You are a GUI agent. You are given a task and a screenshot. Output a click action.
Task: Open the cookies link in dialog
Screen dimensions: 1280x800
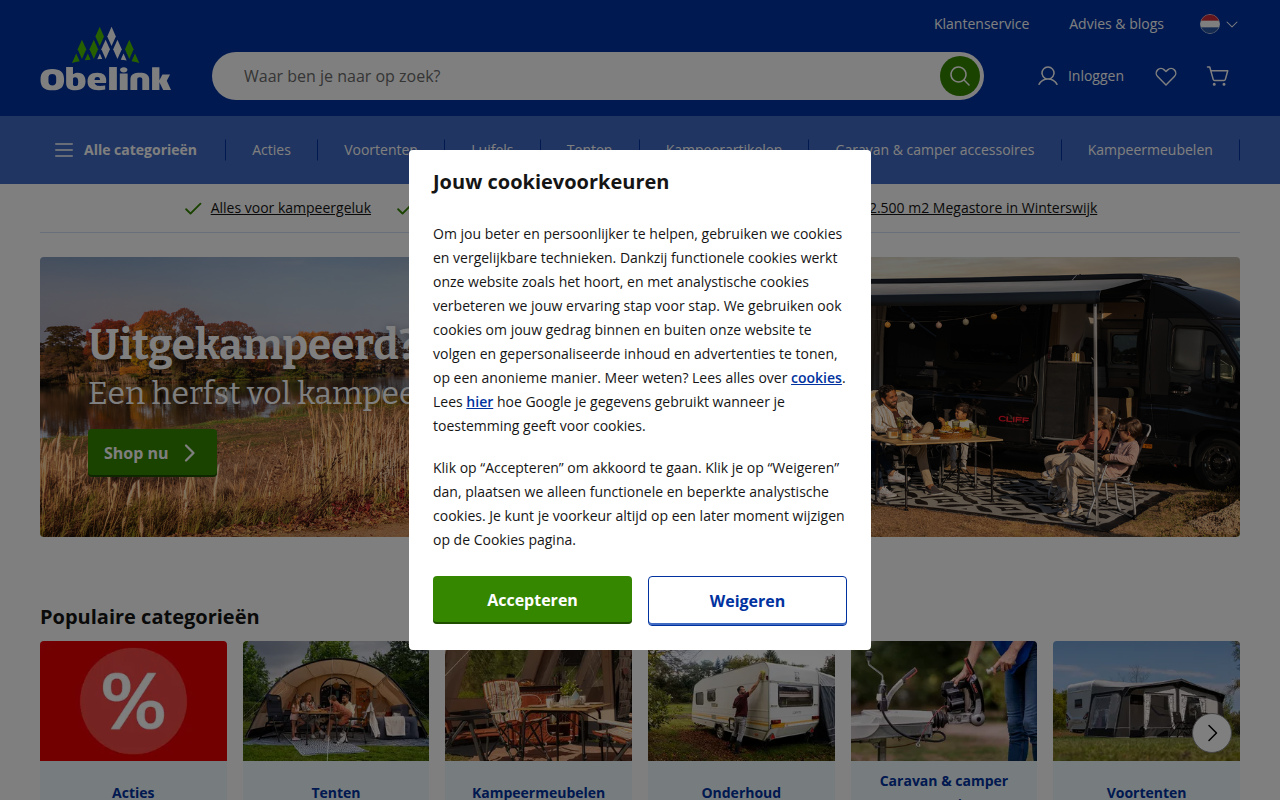[x=816, y=378]
